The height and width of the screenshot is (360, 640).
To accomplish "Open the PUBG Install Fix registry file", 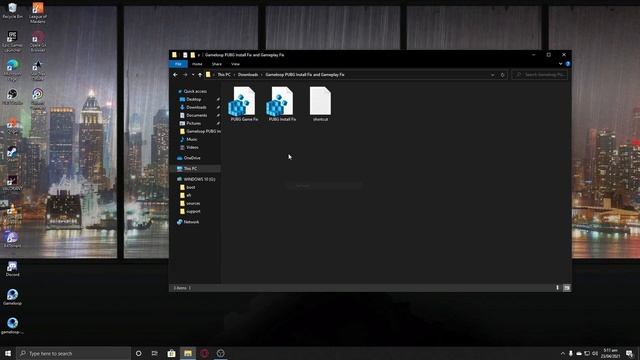I will coord(282,104).
